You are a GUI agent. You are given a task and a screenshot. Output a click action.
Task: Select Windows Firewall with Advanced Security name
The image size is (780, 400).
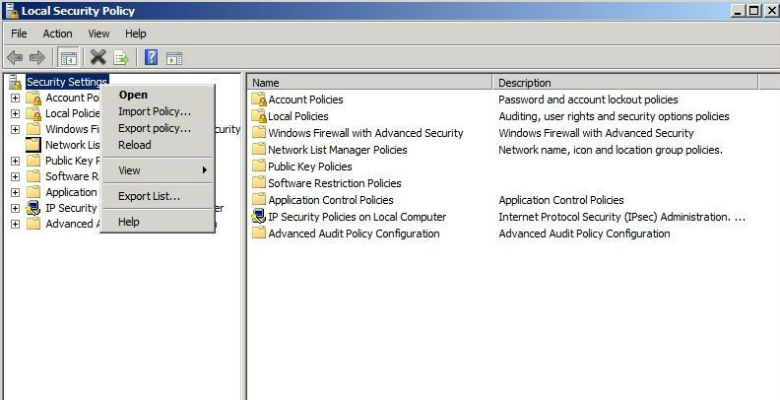[x=366, y=133]
